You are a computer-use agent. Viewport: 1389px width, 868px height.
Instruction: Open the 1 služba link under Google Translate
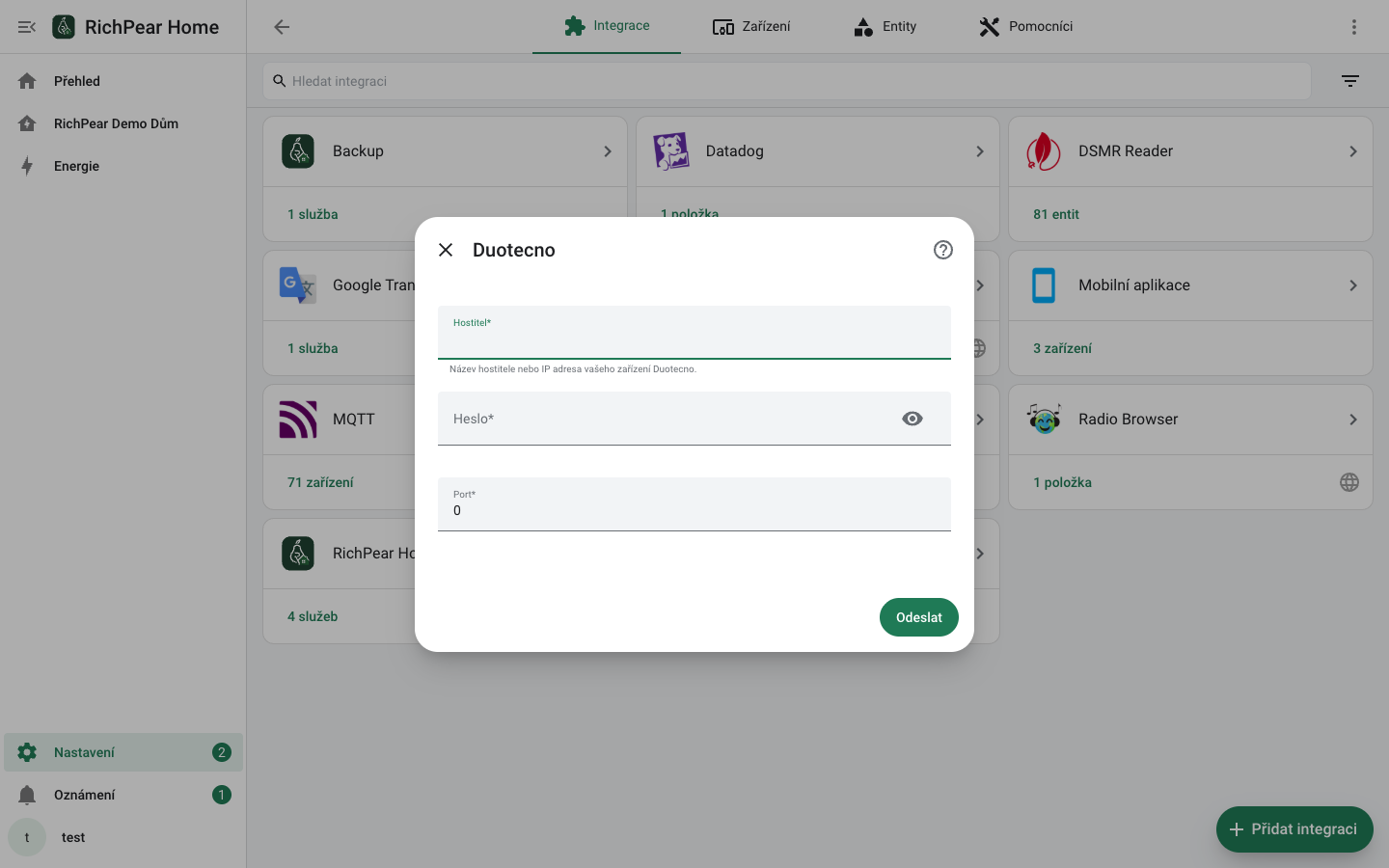pos(313,348)
